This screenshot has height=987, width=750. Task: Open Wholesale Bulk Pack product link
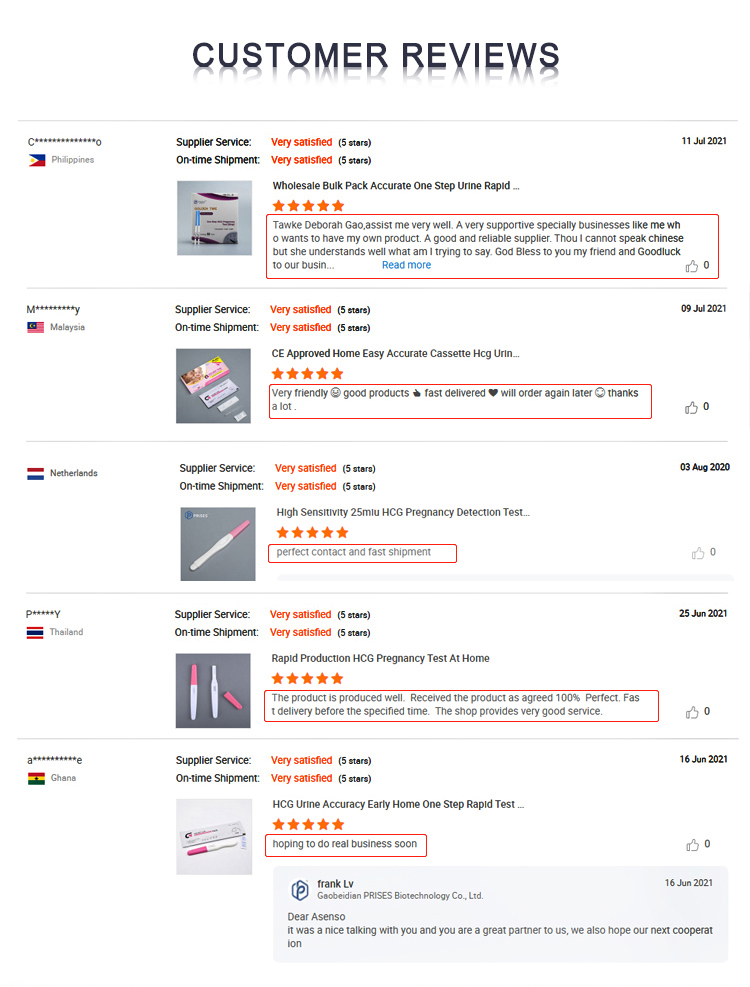[396, 186]
